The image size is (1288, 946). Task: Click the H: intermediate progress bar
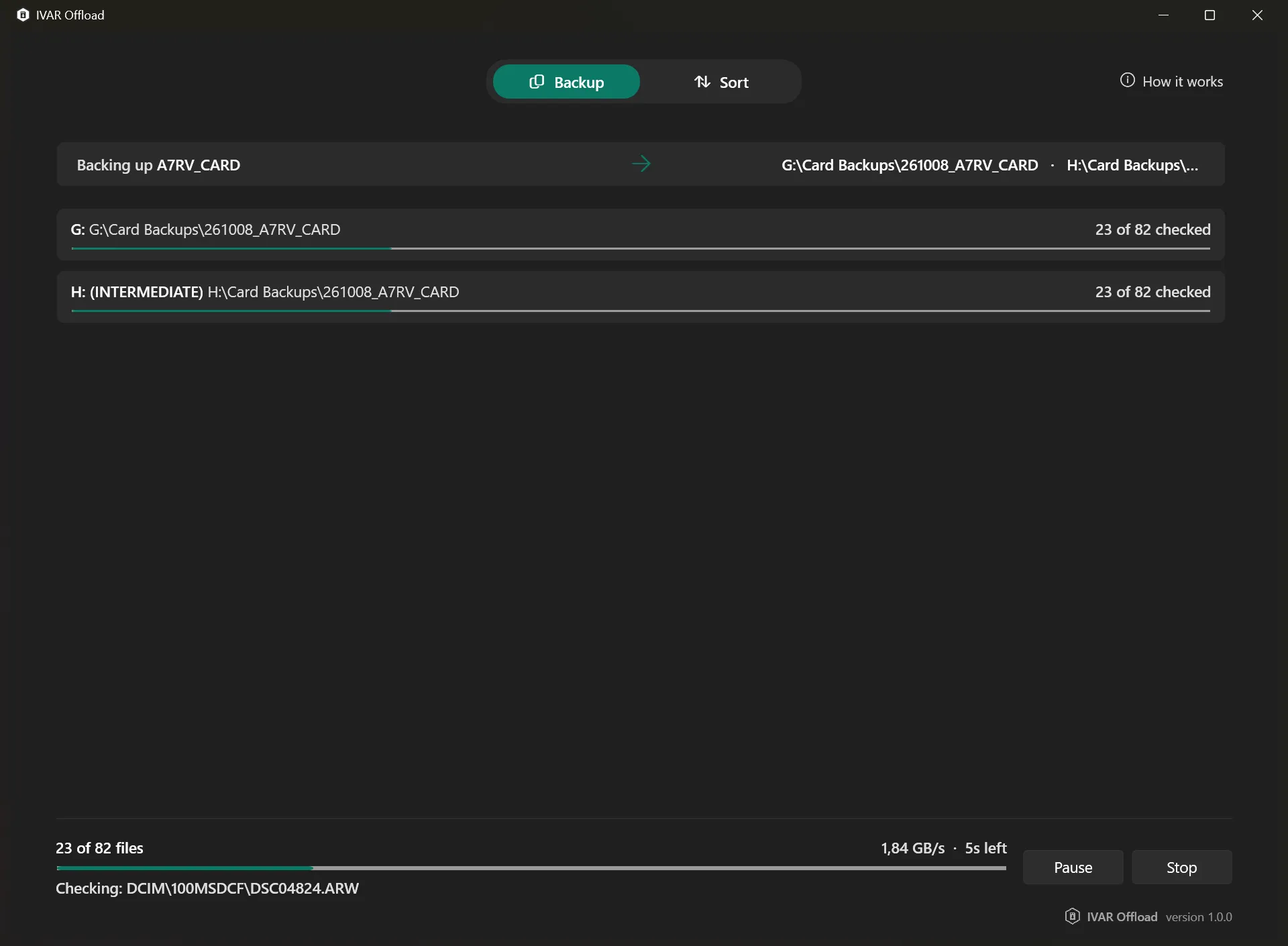pos(641,311)
